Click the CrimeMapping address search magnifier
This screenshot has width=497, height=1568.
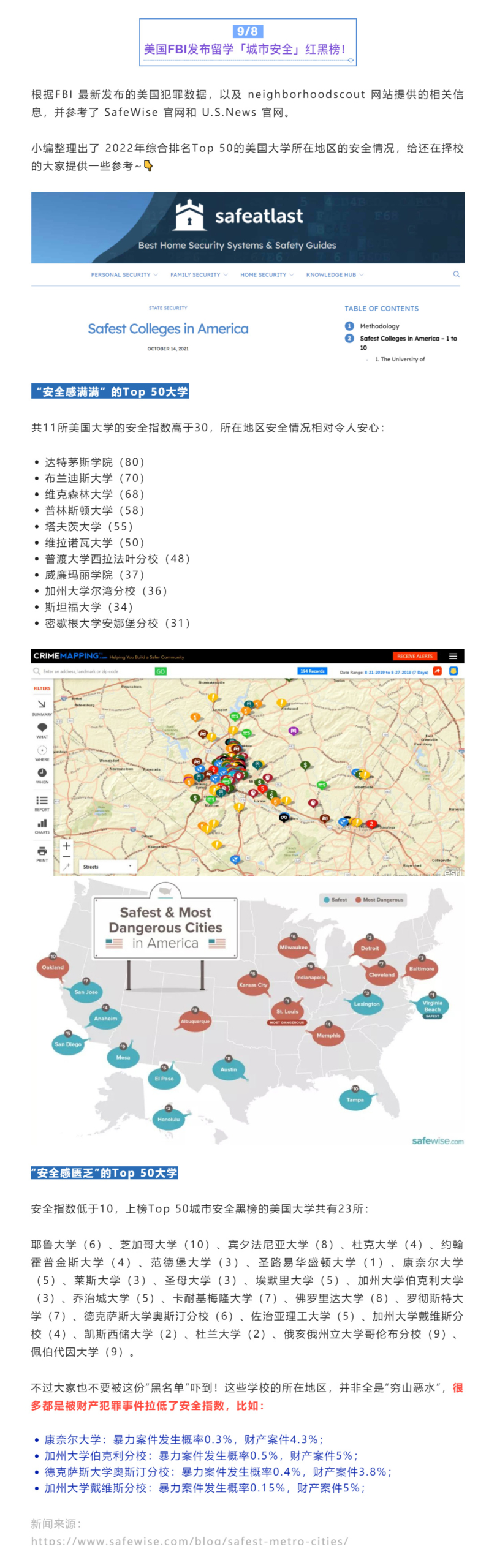(37, 671)
